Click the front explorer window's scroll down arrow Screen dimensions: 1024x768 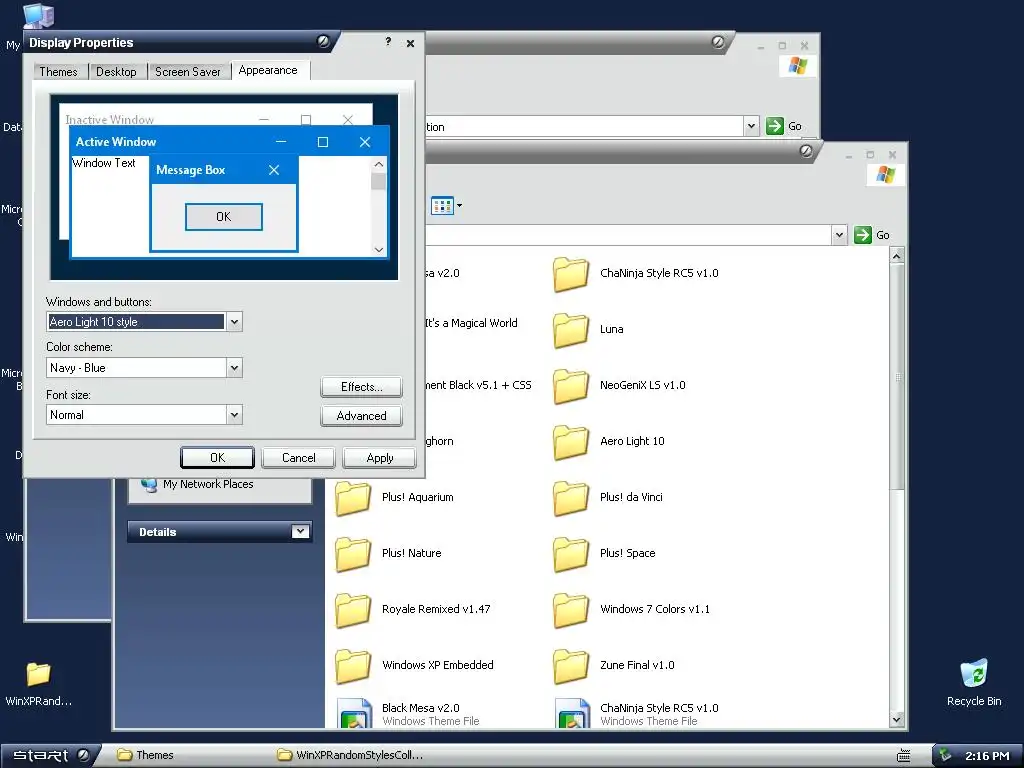click(897, 720)
